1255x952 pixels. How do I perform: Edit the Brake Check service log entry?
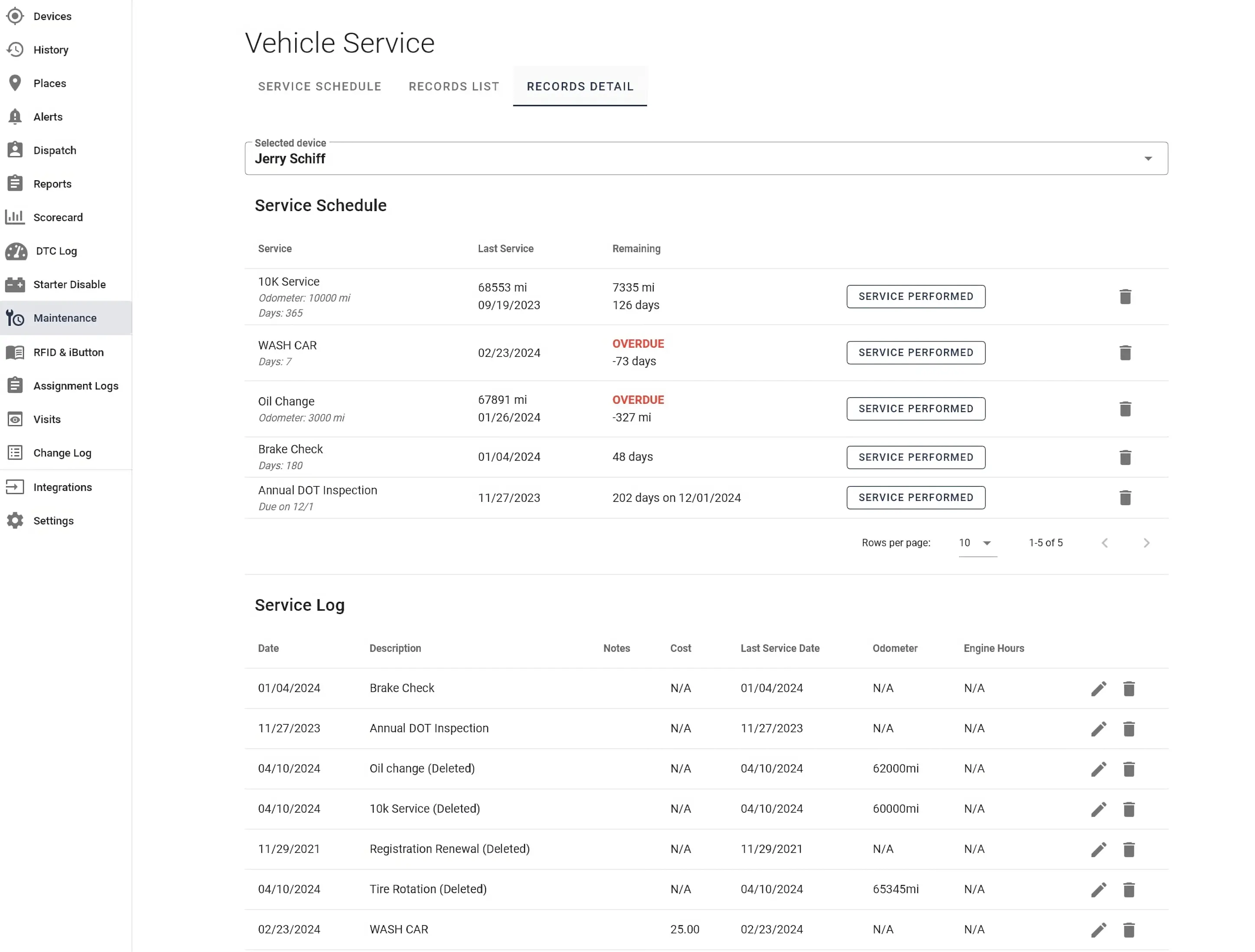click(x=1099, y=689)
